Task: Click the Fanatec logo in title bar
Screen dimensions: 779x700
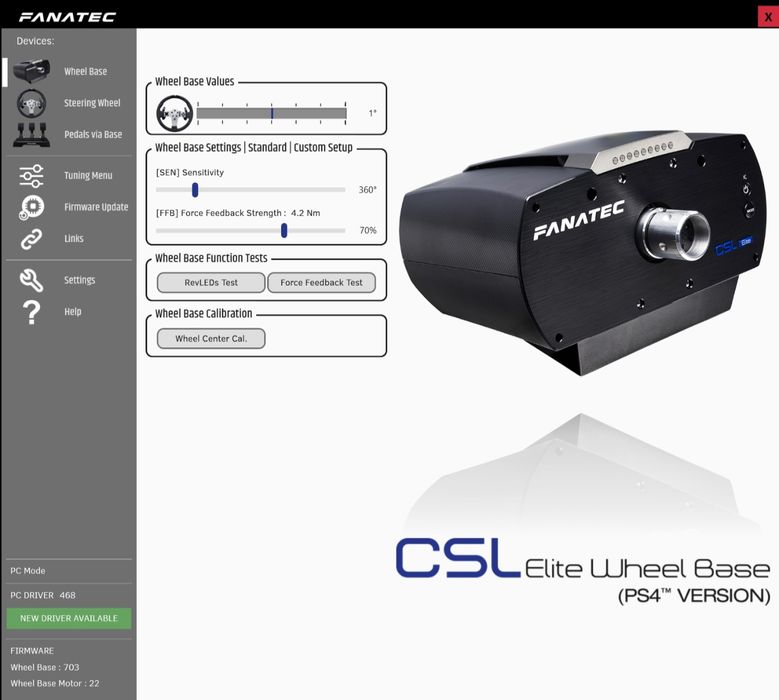Action: click(x=67, y=17)
